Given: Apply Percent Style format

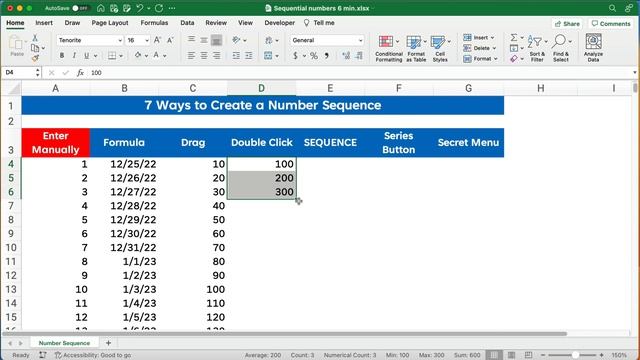Looking at the screenshot, I should click(313, 56).
